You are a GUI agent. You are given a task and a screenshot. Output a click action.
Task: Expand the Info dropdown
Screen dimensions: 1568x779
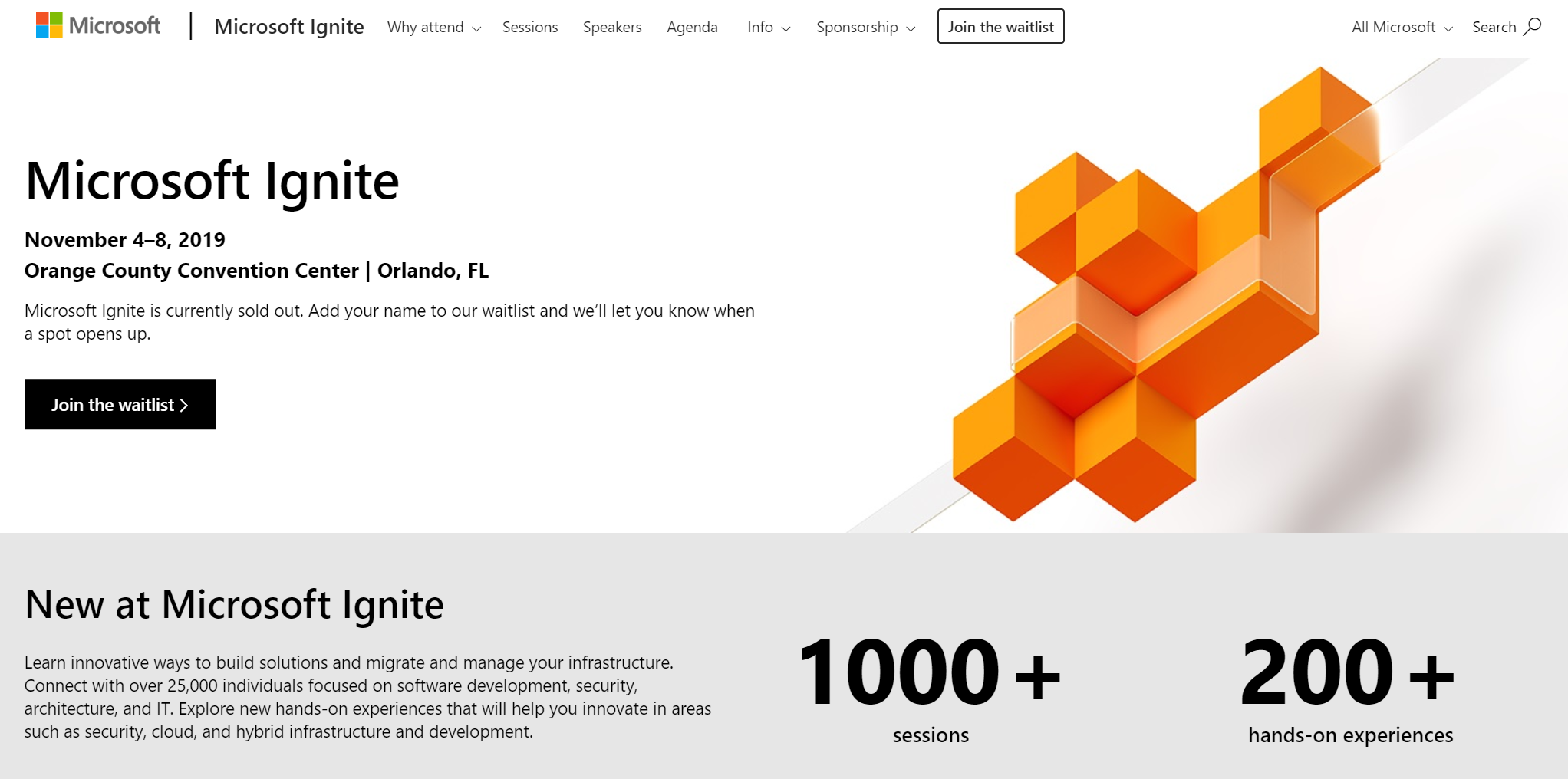769,27
